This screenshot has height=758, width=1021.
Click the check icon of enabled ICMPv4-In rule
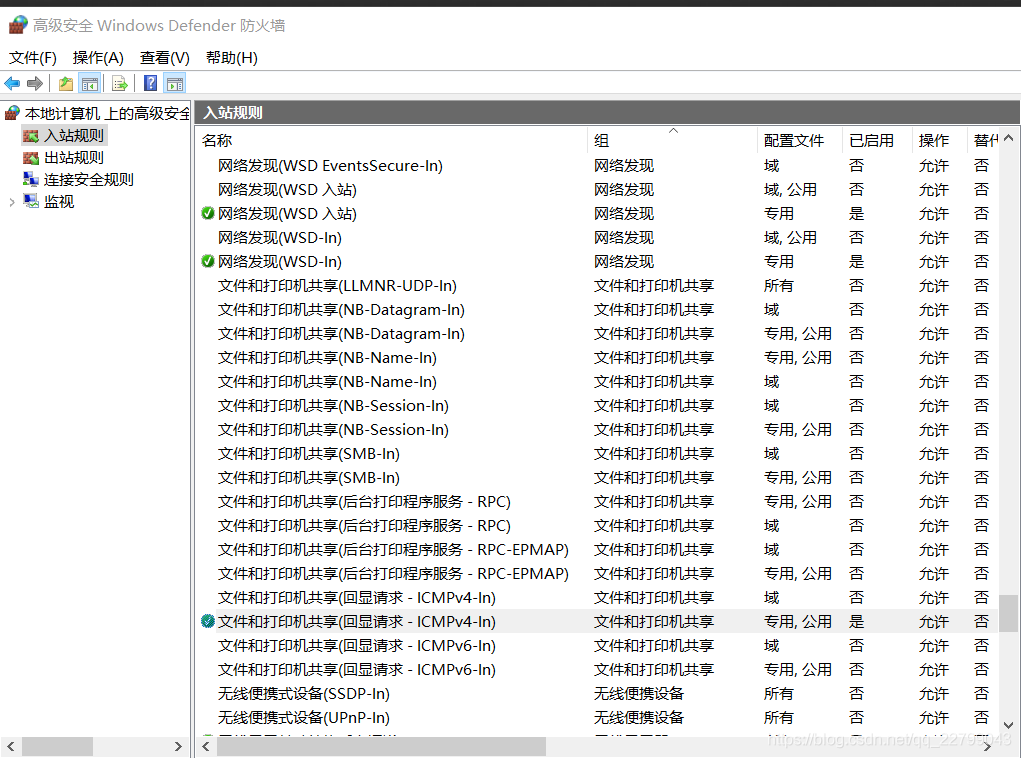(208, 621)
